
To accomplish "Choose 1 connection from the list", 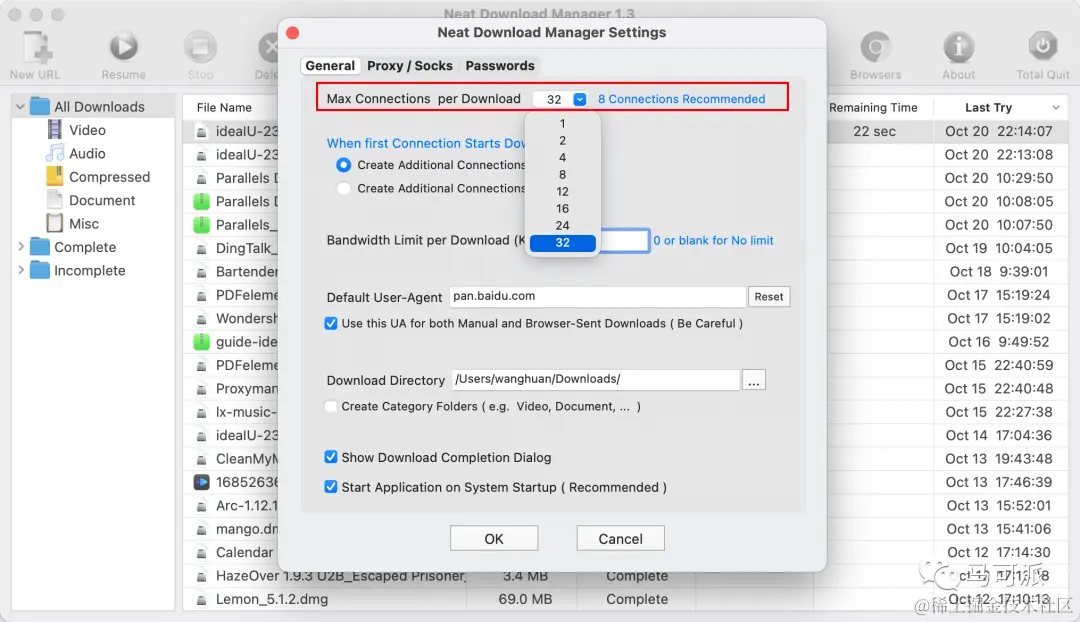I will click(x=563, y=124).
